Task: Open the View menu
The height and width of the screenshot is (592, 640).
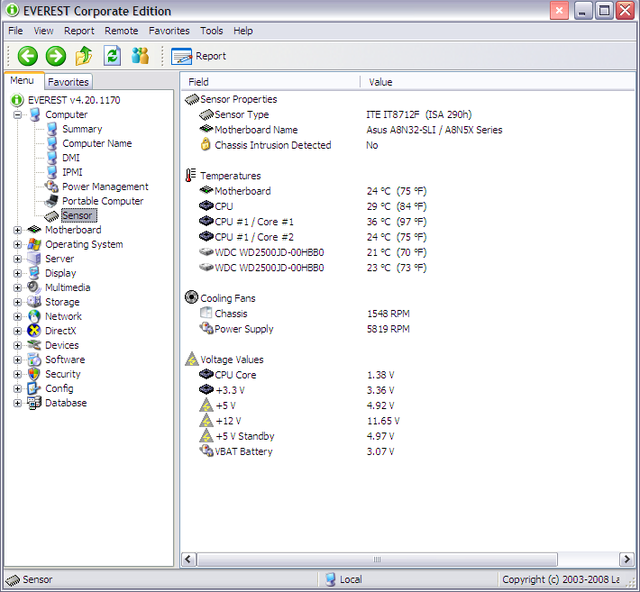Action: click(43, 31)
